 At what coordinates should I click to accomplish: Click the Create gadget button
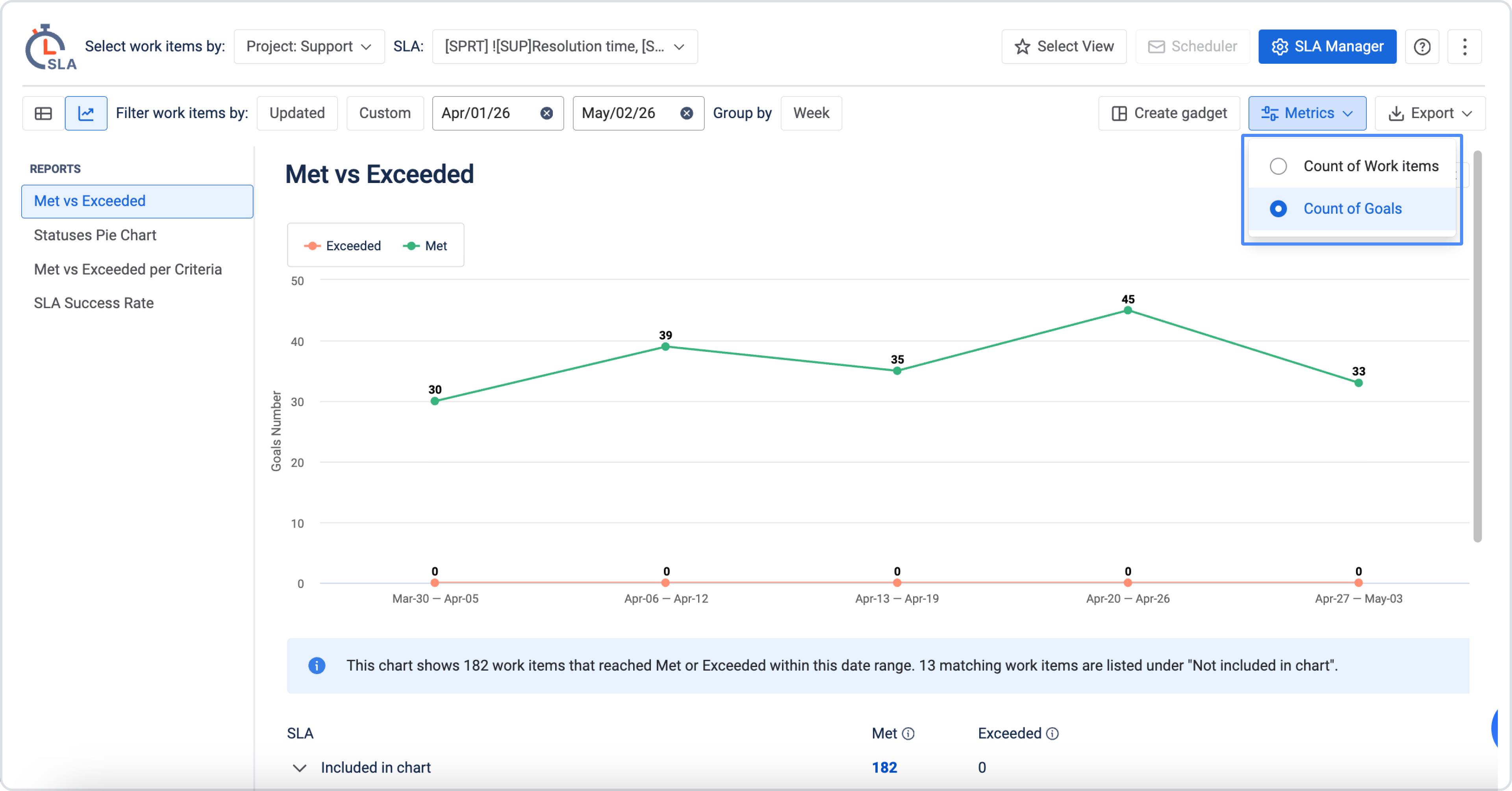pos(1169,113)
